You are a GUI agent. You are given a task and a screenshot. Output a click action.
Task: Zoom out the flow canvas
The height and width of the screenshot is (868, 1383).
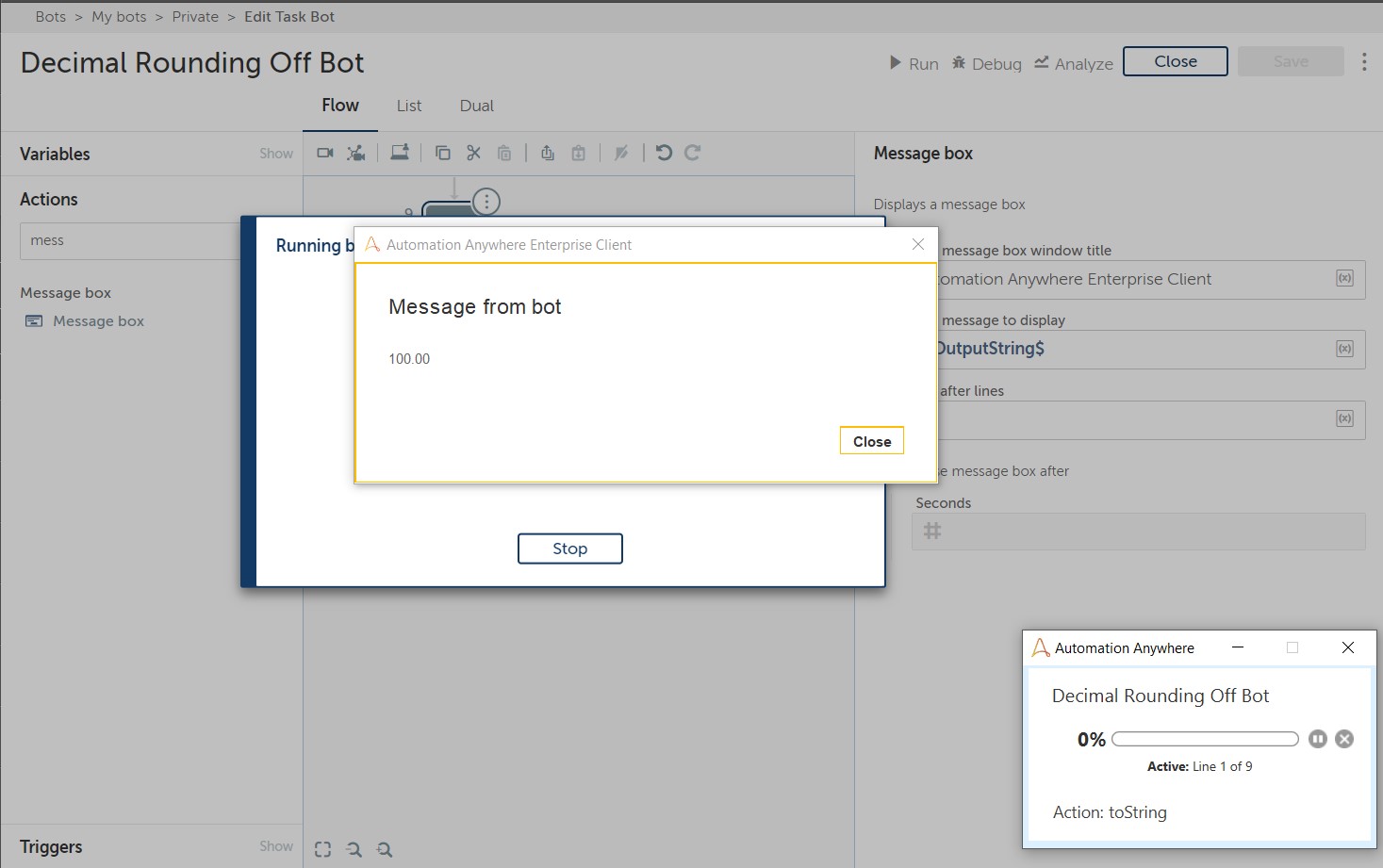[x=354, y=849]
